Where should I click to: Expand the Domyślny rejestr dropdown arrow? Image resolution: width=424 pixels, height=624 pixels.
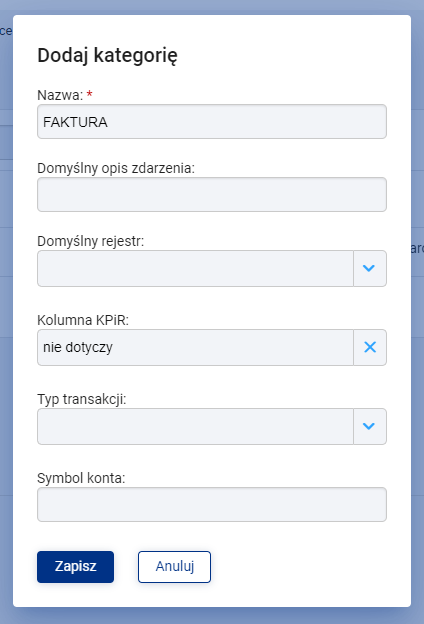click(370, 268)
